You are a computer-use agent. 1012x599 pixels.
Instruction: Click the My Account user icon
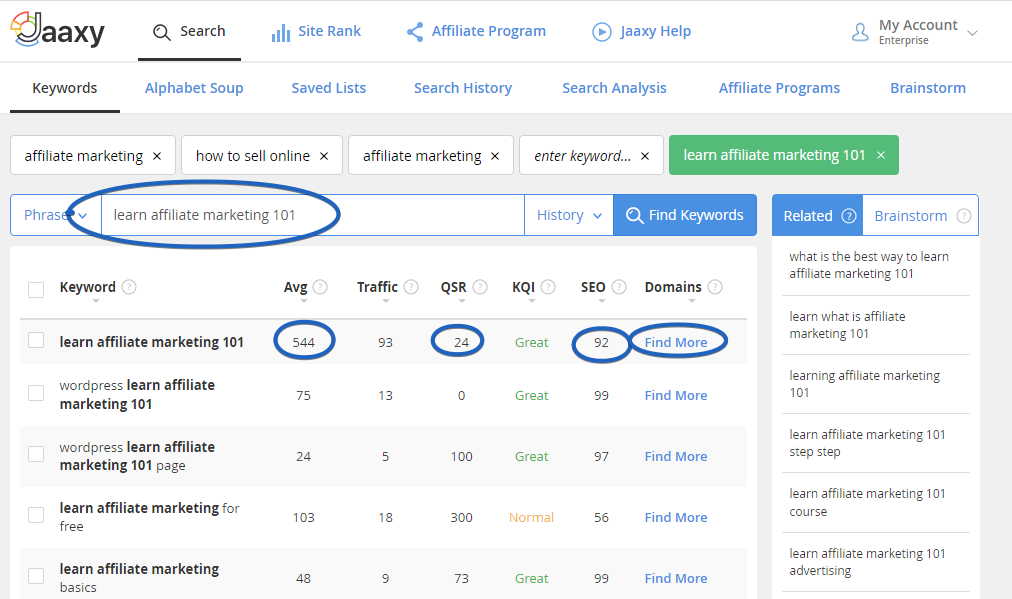[860, 32]
